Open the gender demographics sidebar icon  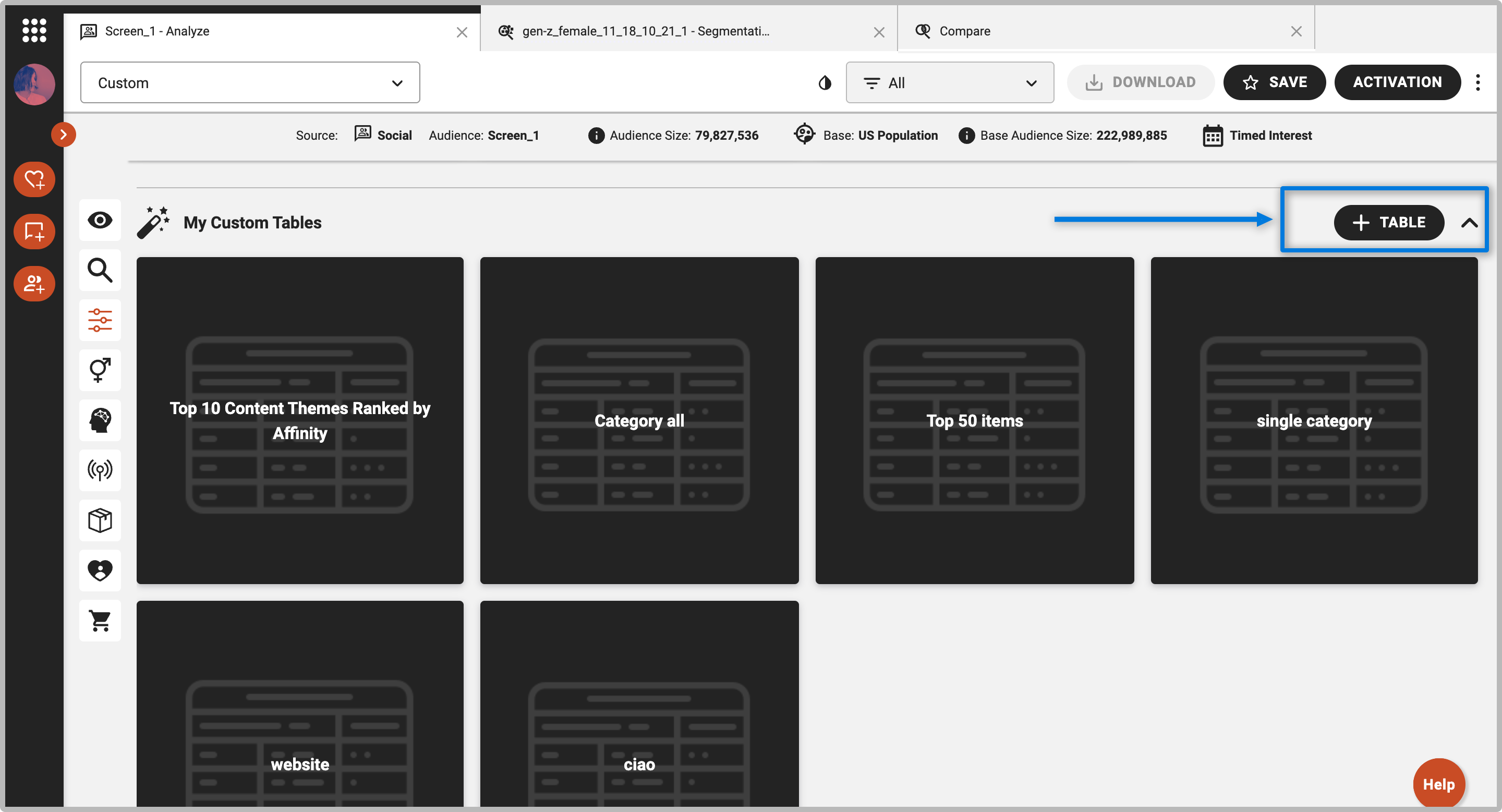coord(100,370)
